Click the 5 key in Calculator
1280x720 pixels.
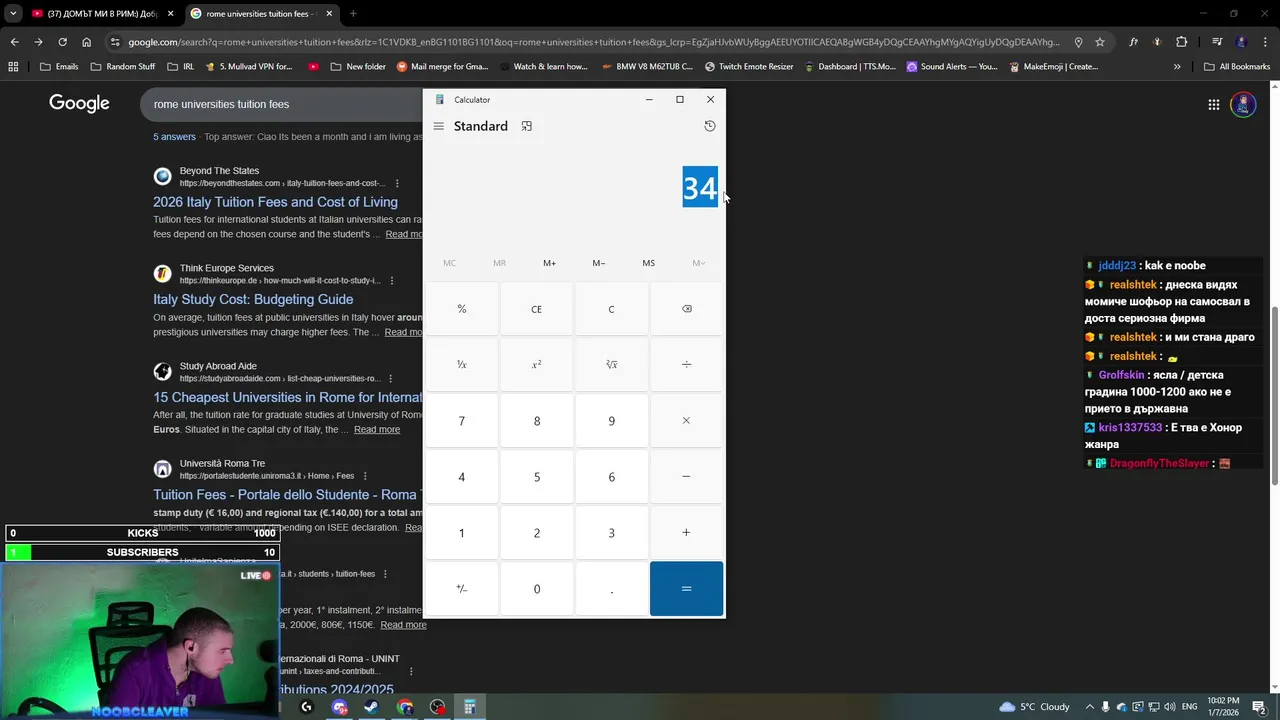coord(536,477)
